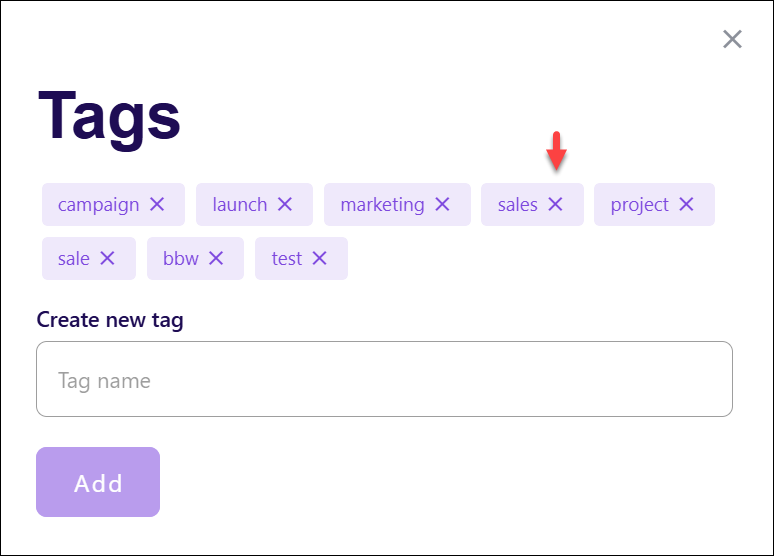The width and height of the screenshot is (774, 556).
Task: Click the Add button
Action: pos(98,482)
